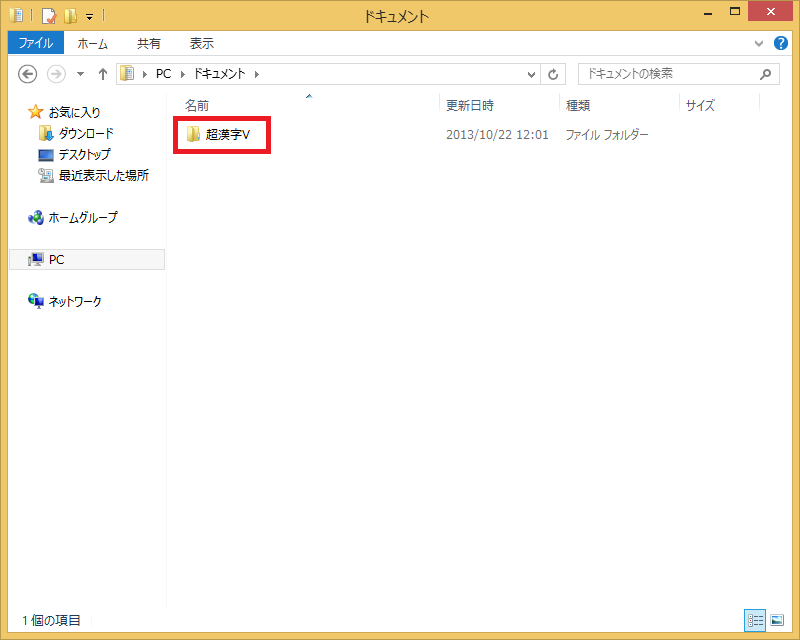Open the 超漢字V folder

click(x=226, y=134)
